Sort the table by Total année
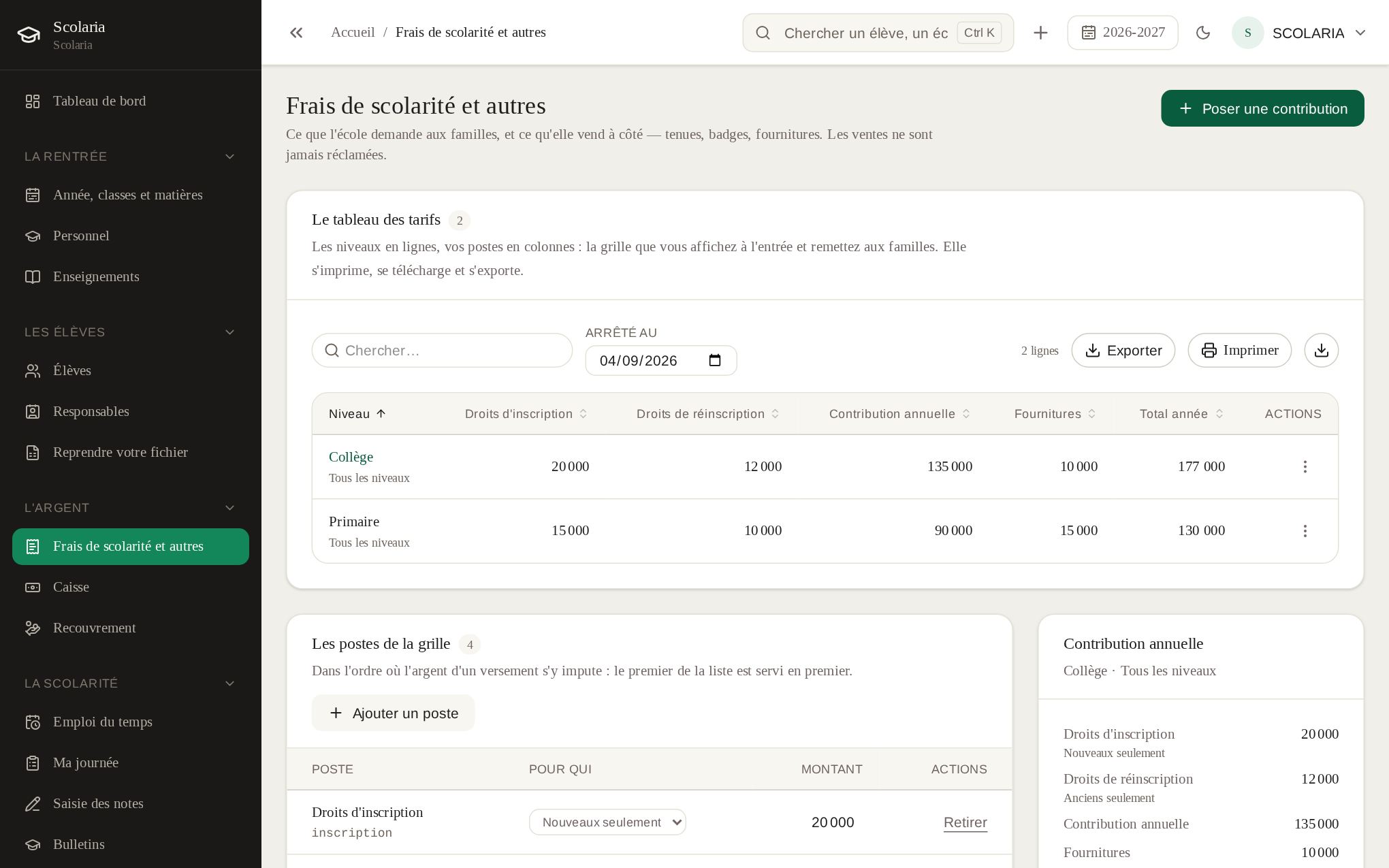 coord(1181,414)
